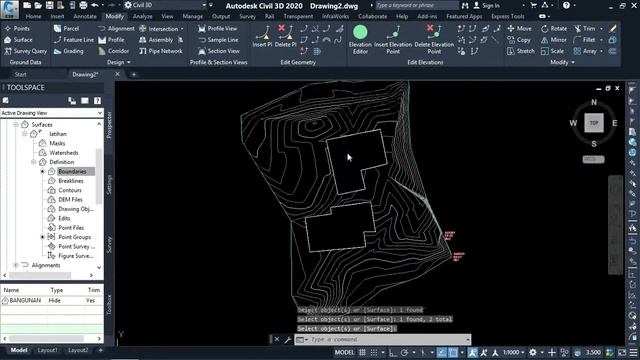Screen dimensions: 640x360
Task: Click the Assembly tool
Action: click(156, 40)
